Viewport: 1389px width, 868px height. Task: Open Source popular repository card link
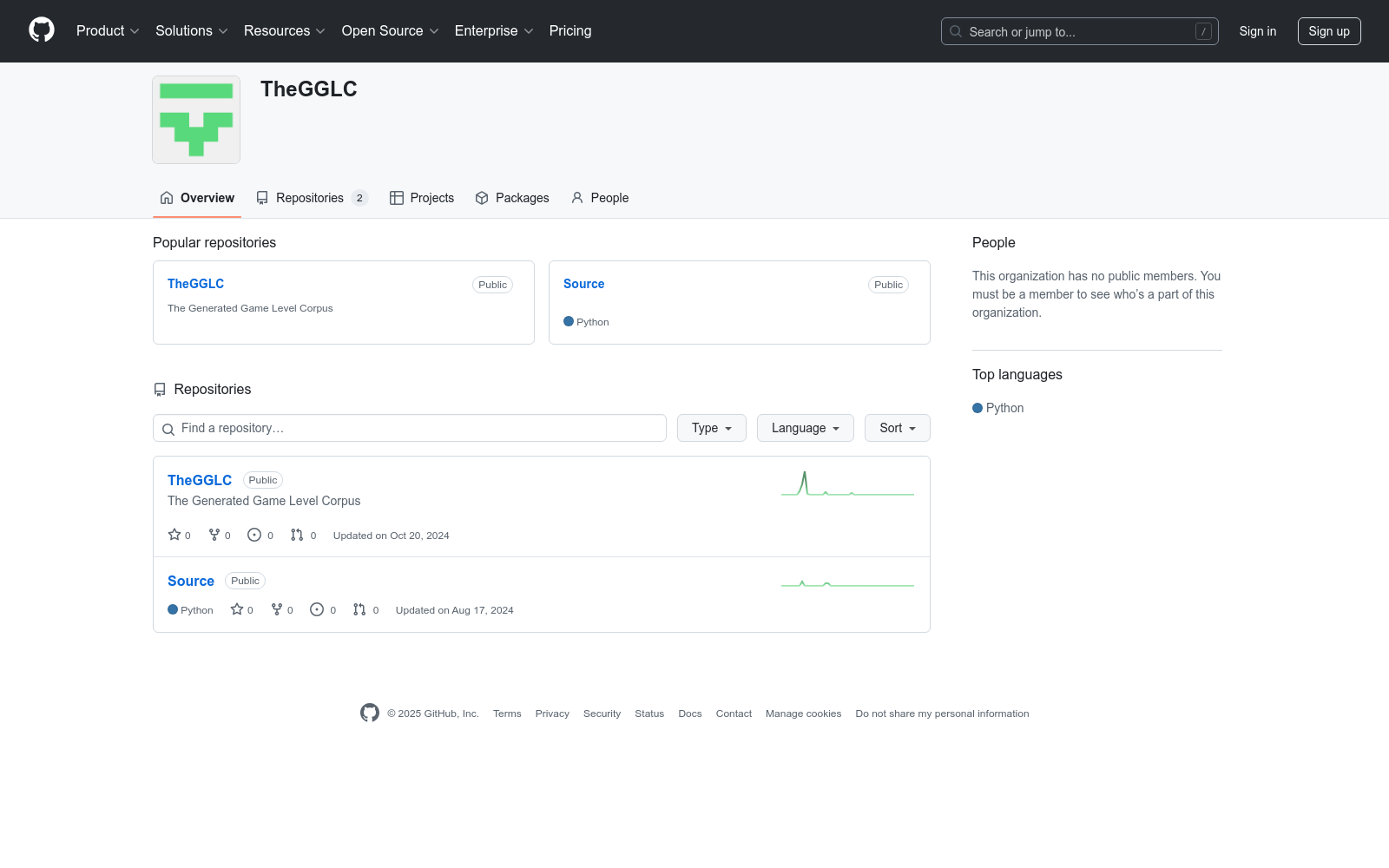(583, 284)
